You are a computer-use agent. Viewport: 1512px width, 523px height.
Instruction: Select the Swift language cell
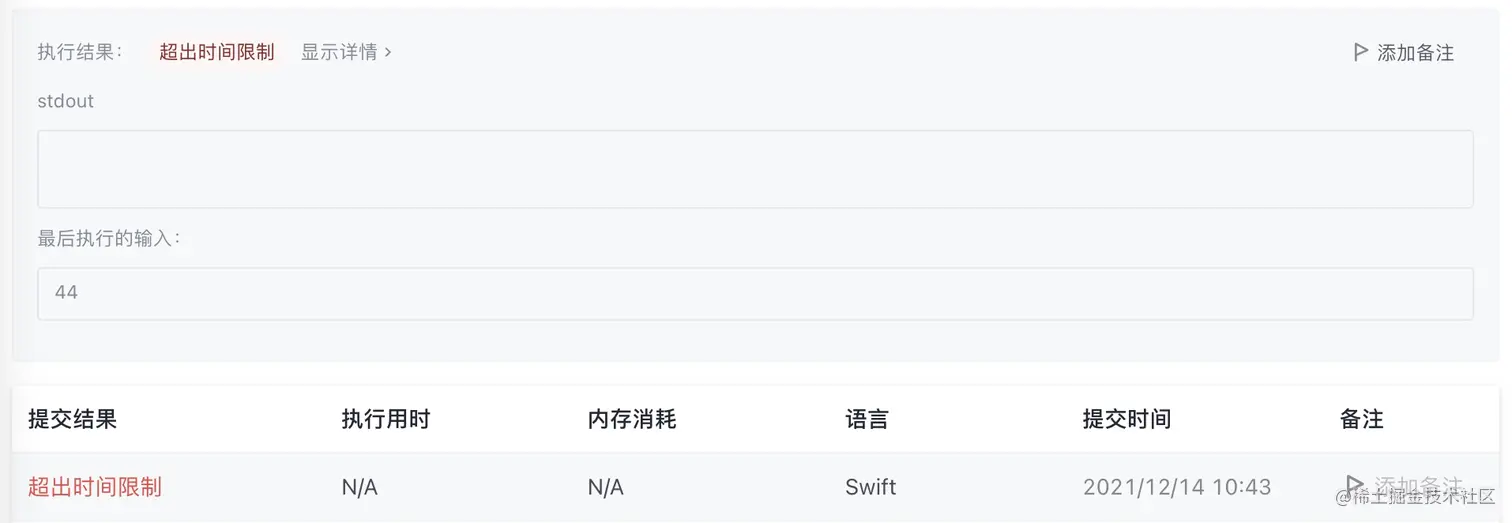(x=870, y=487)
